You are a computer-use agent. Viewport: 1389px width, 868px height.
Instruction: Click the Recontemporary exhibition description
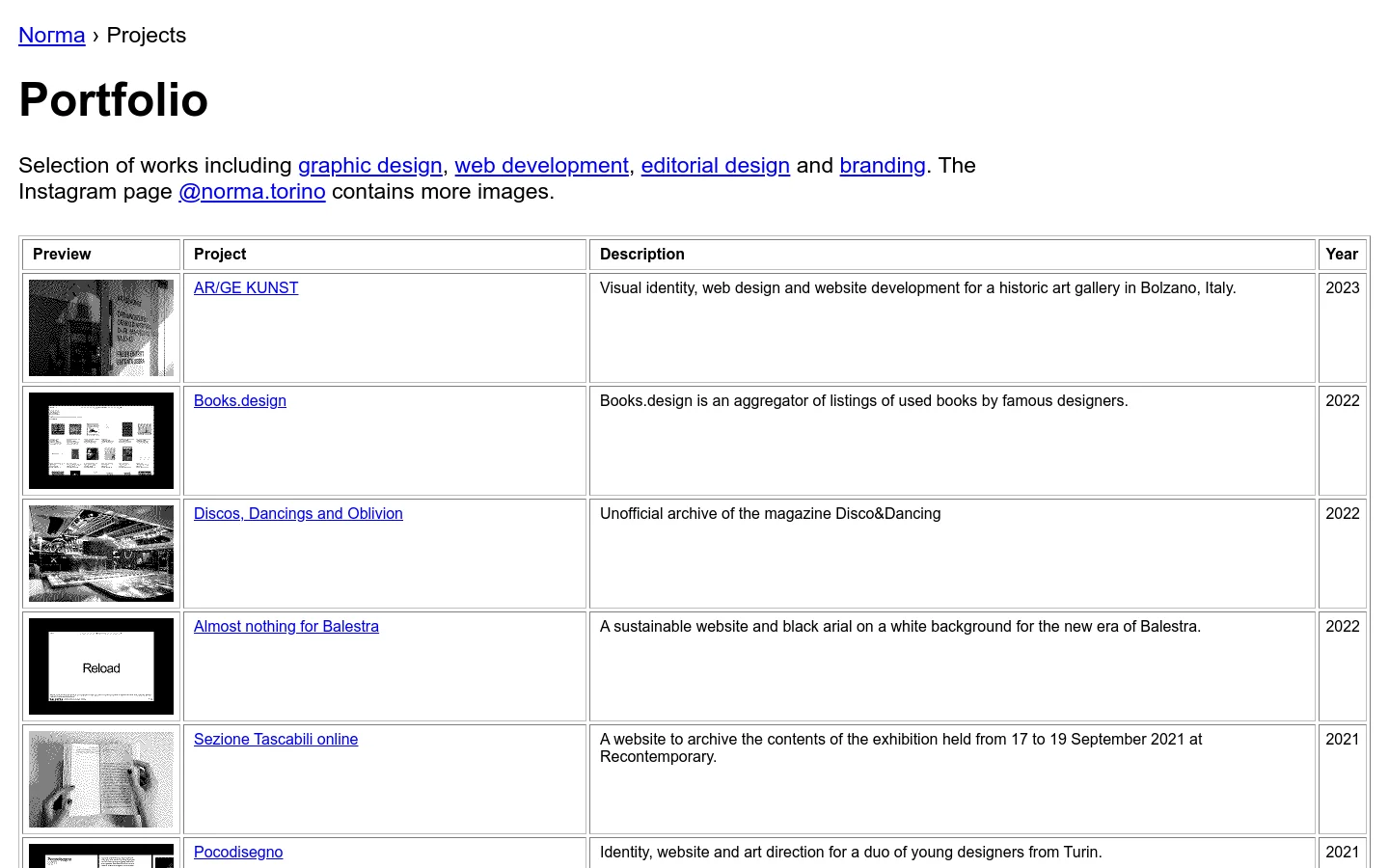(x=901, y=748)
